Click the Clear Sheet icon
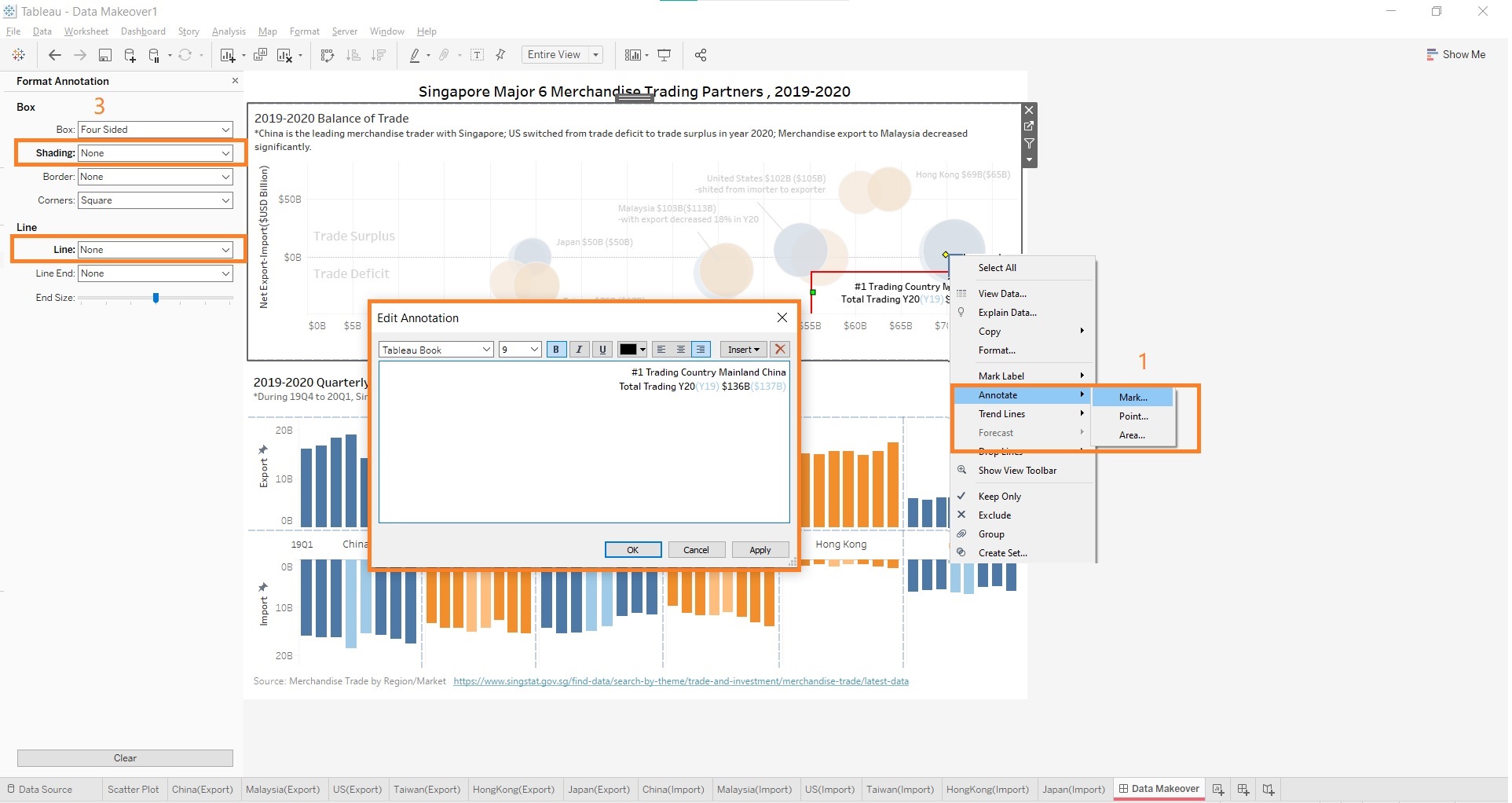1512x803 pixels. pyautogui.click(x=285, y=55)
